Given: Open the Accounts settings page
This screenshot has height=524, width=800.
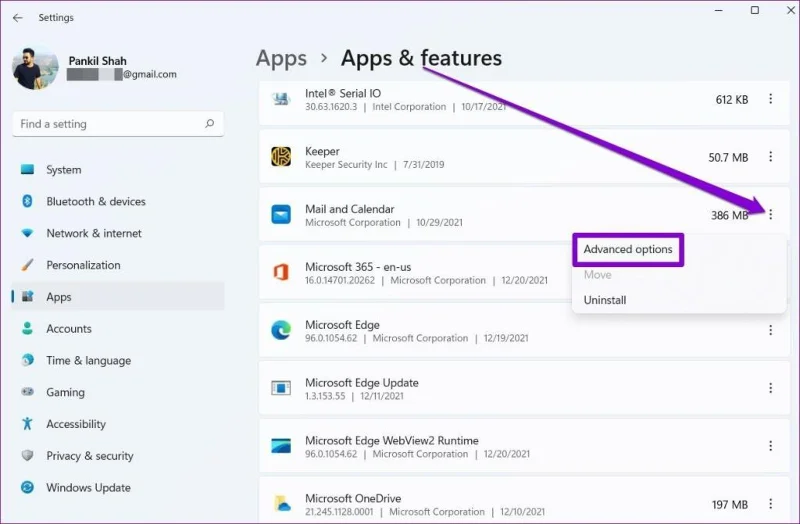Looking at the screenshot, I should (118, 328).
